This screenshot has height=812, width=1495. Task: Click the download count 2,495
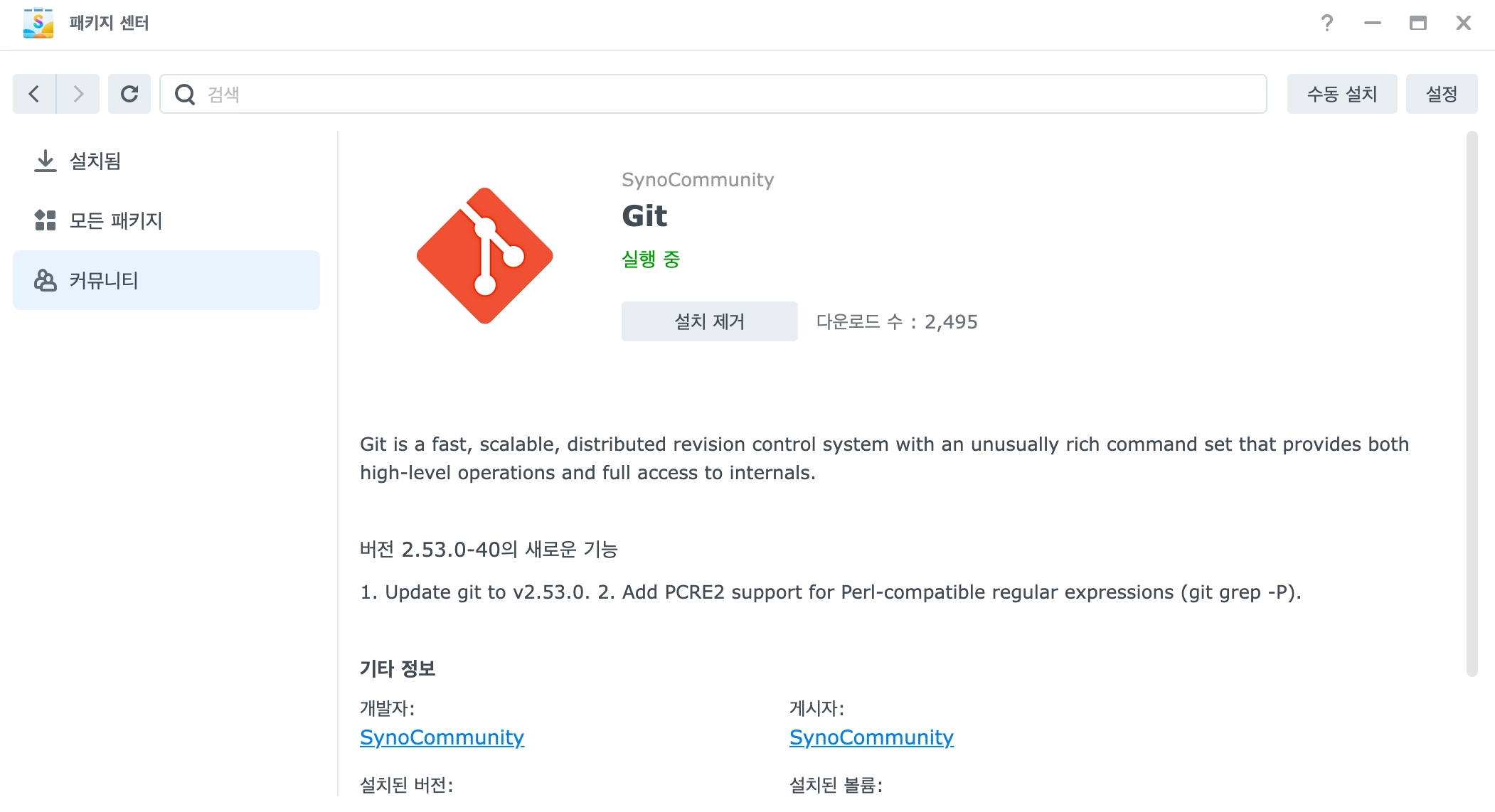[951, 322]
